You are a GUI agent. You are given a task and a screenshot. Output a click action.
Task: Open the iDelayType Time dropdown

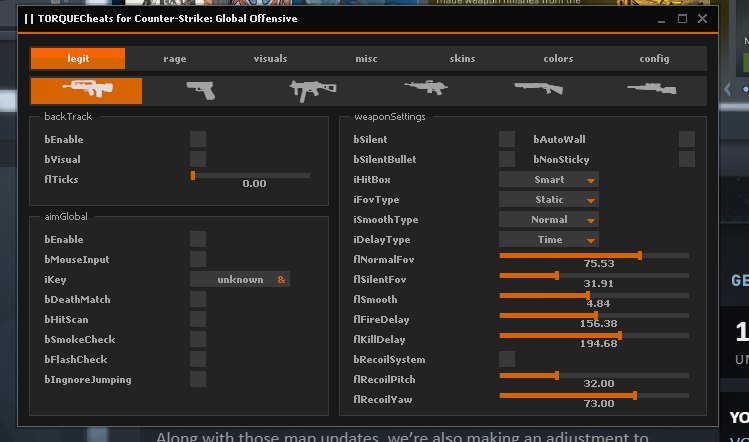point(549,239)
